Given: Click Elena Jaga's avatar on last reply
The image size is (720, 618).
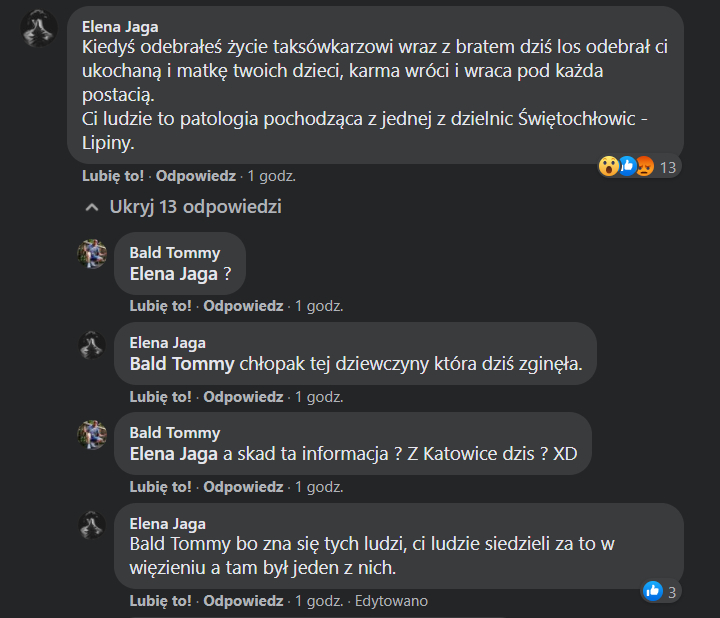Looking at the screenshot, I should pyautogui.click(x=92, y=524).
